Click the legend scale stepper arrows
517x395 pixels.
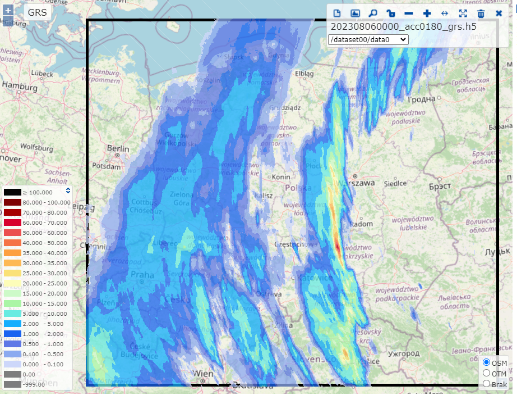point(68,190)
